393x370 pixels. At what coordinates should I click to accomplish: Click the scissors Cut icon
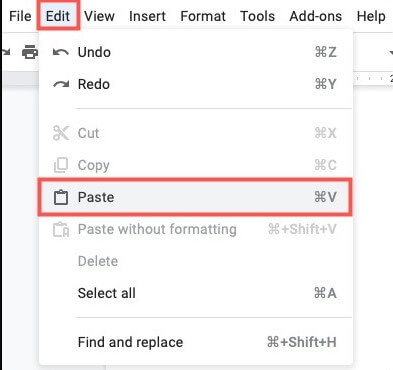pos(61,133)
